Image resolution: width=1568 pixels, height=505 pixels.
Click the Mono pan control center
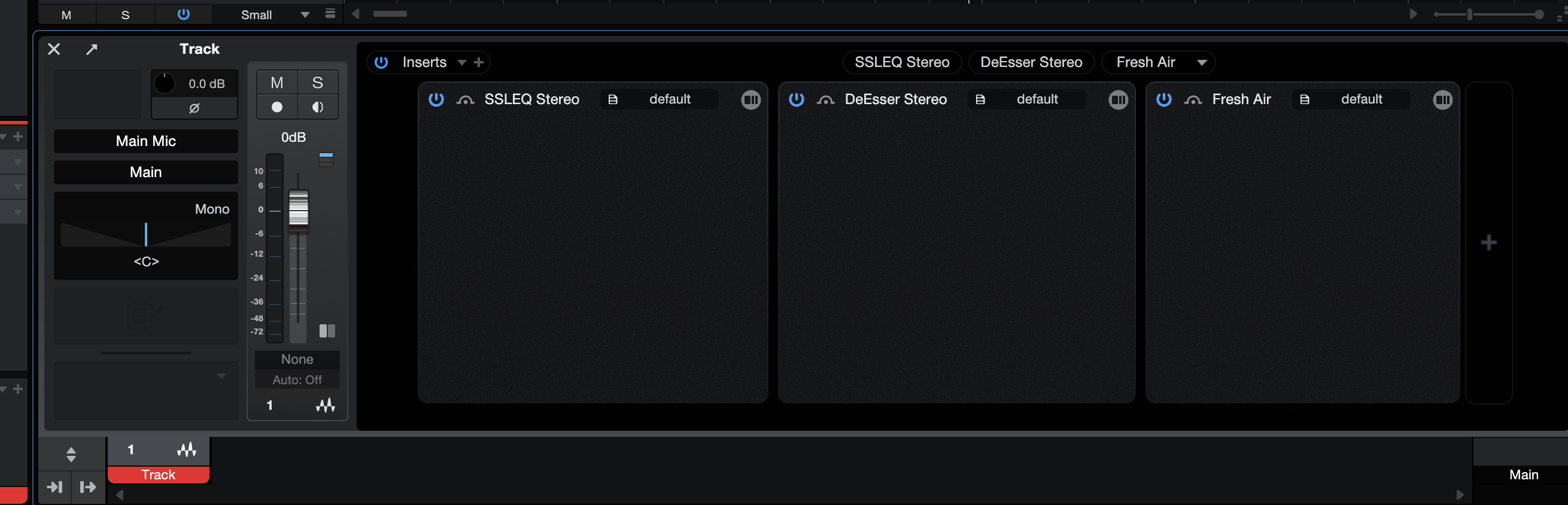tap(146, 234)
